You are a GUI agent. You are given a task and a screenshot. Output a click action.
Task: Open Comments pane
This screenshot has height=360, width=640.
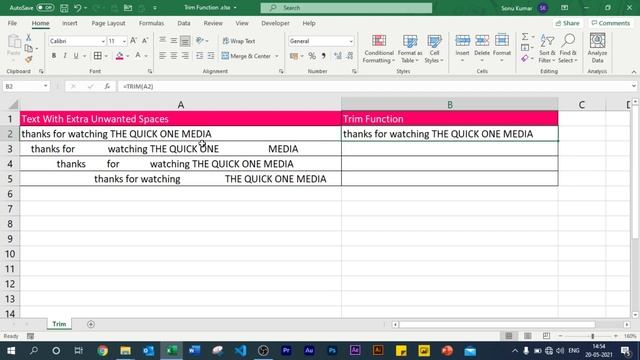[x=611, y=23]
